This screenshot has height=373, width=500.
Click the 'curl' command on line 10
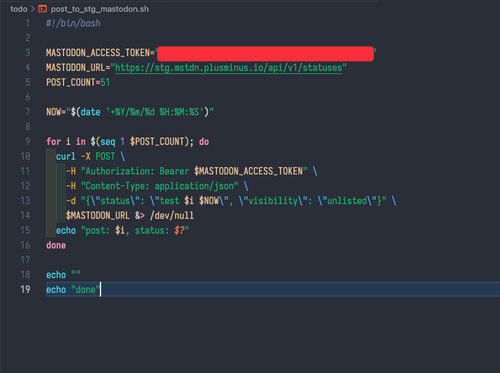click(66, 156)
